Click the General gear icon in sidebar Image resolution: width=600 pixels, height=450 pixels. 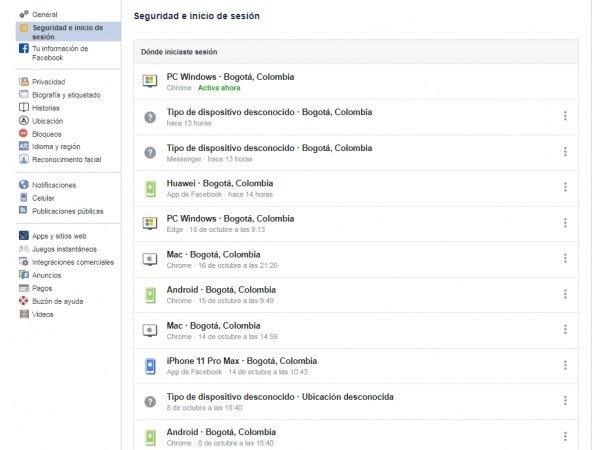point(23,14)
